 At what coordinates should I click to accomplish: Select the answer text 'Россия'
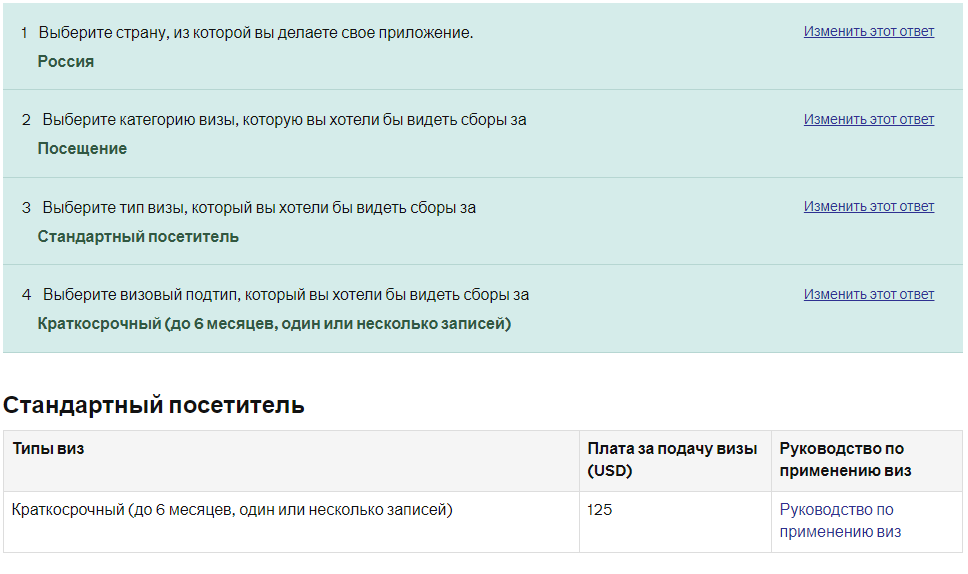tap(65, 62)
